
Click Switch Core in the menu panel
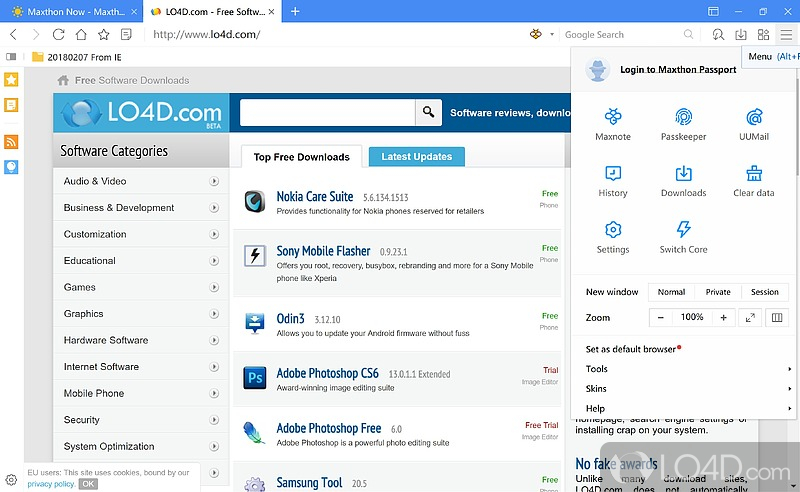(x=683, y=237)
